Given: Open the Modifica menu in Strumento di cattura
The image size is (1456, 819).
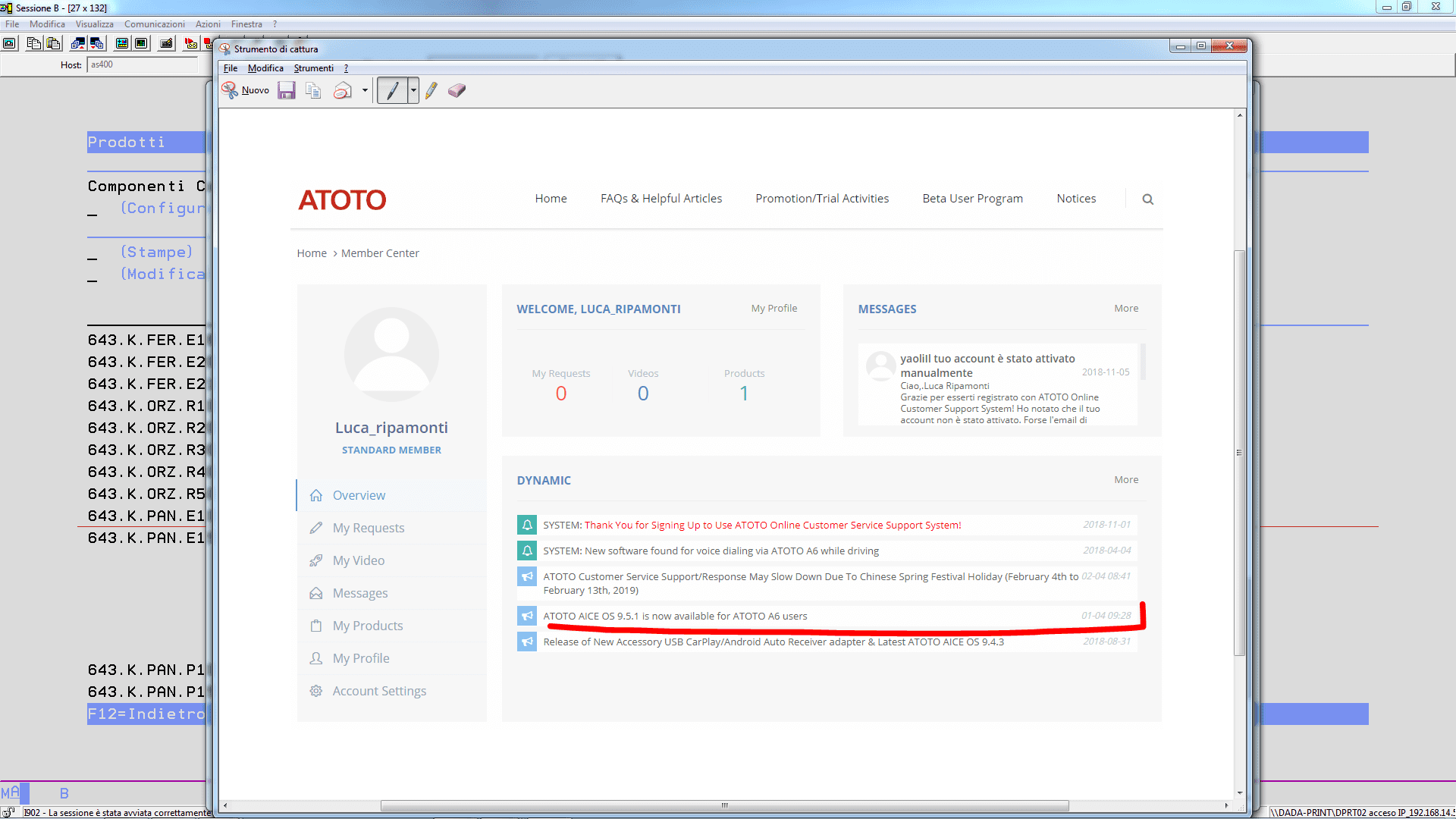Looking at the screenshot, I should click(x=265, y=68).
